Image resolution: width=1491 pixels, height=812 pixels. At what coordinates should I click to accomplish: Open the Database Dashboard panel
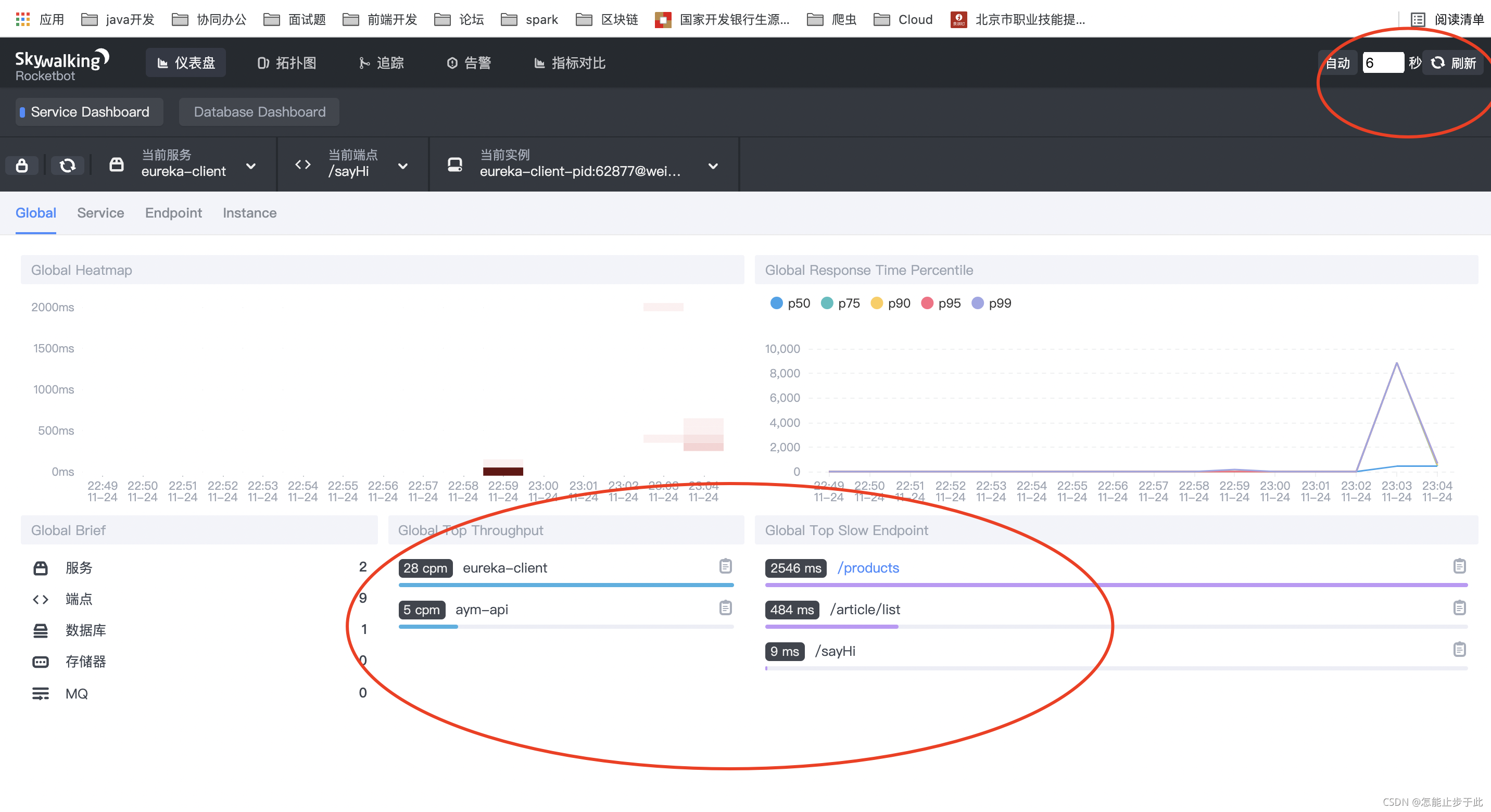[x=258, y=111]
